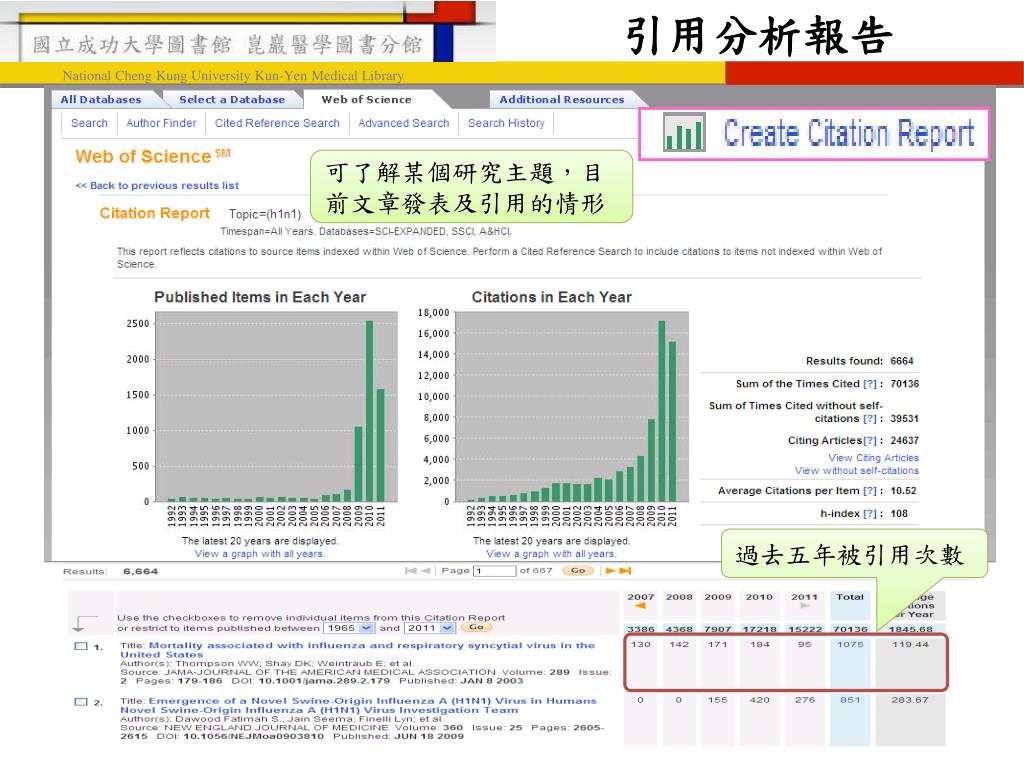Check the box for result 2

point(81,702)
